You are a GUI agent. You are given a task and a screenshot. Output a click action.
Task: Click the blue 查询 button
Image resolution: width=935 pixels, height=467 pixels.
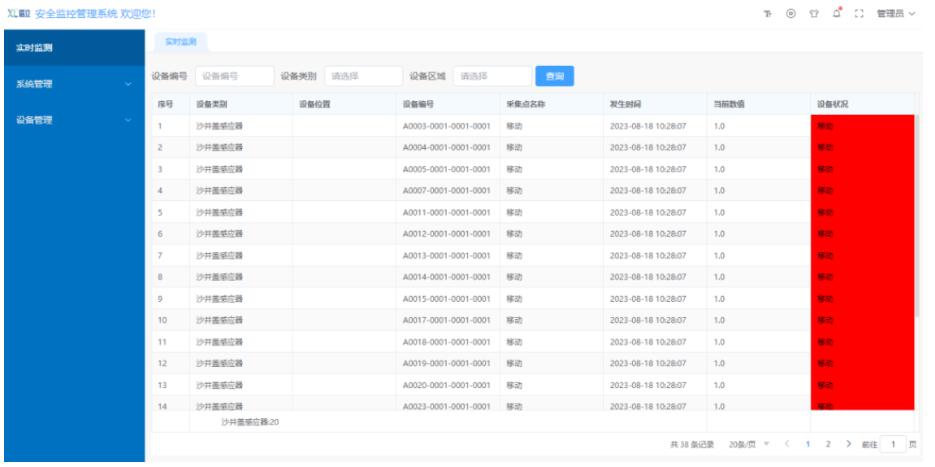click(554, 76)
